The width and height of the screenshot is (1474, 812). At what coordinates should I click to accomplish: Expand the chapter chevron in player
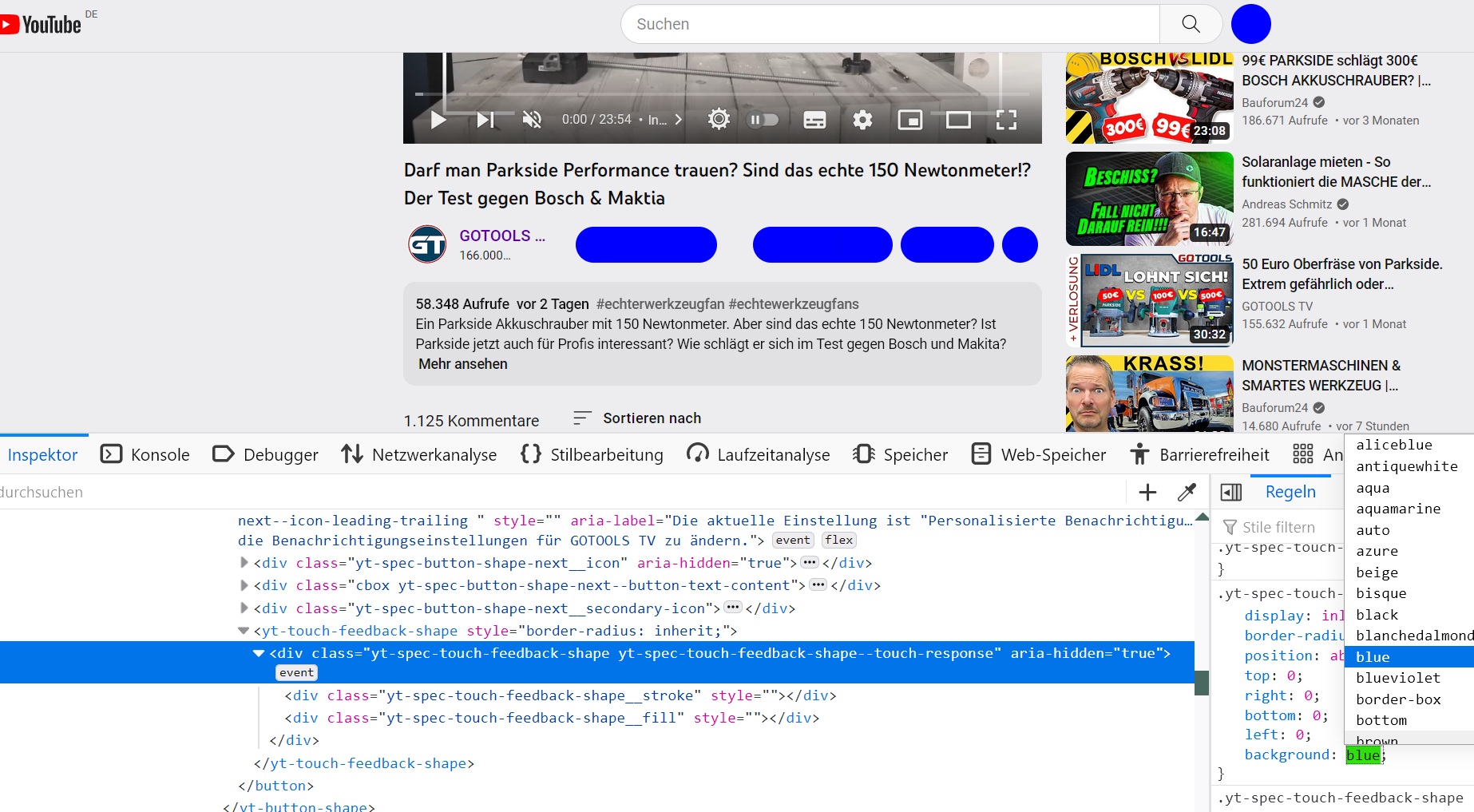point(678,120)
